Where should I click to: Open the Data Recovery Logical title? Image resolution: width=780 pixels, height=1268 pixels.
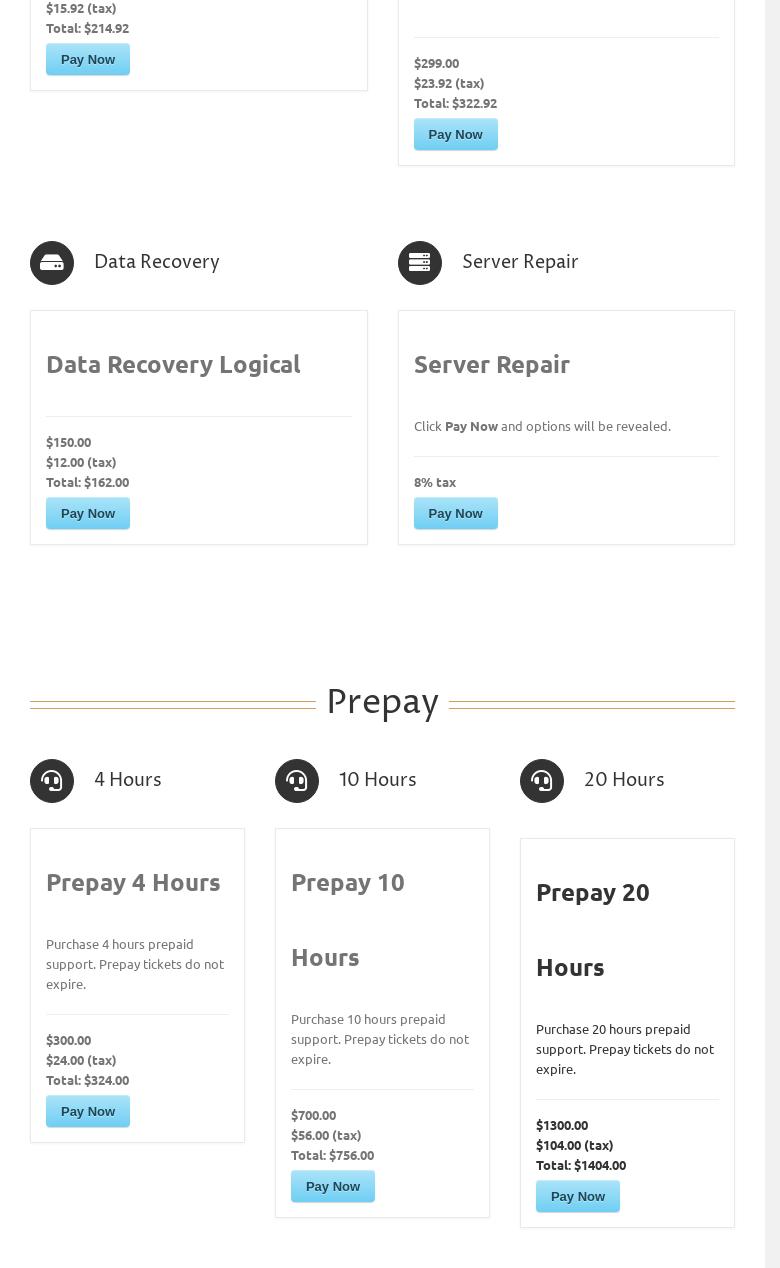click(173, 364)
